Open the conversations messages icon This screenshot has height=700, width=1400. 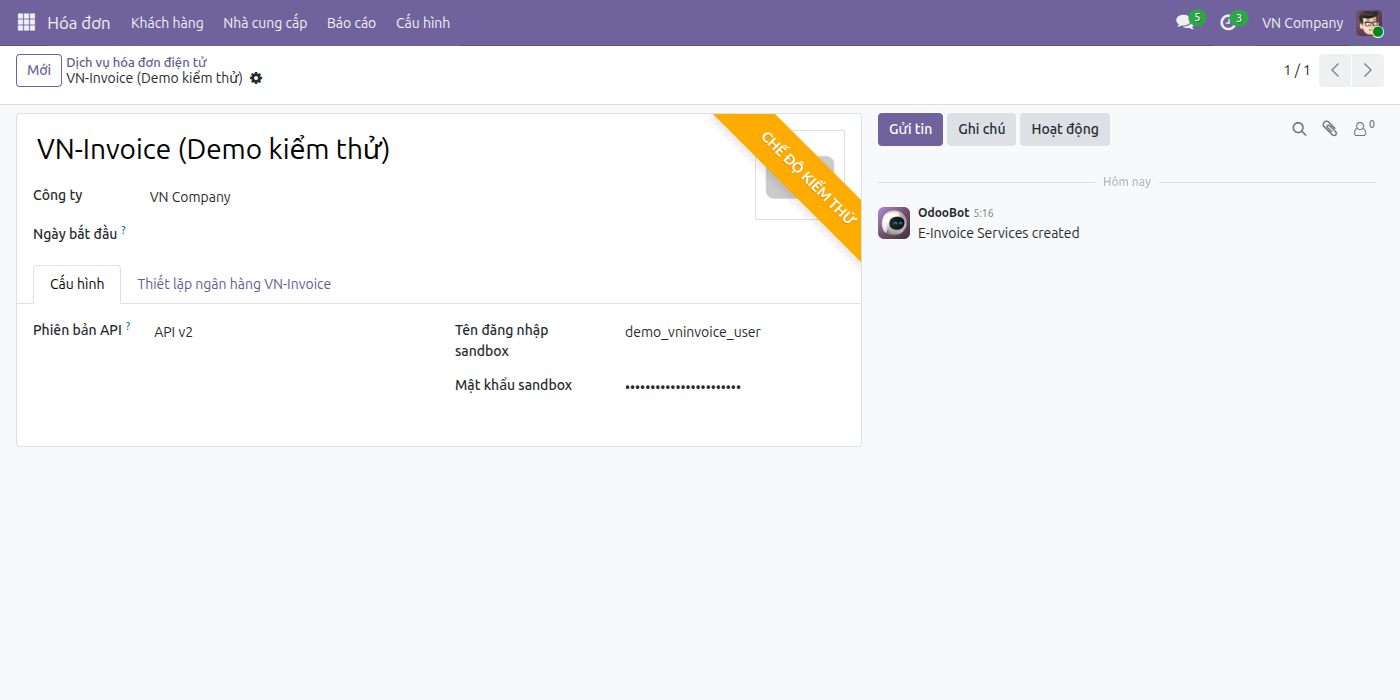click(x=1186, y=22)
